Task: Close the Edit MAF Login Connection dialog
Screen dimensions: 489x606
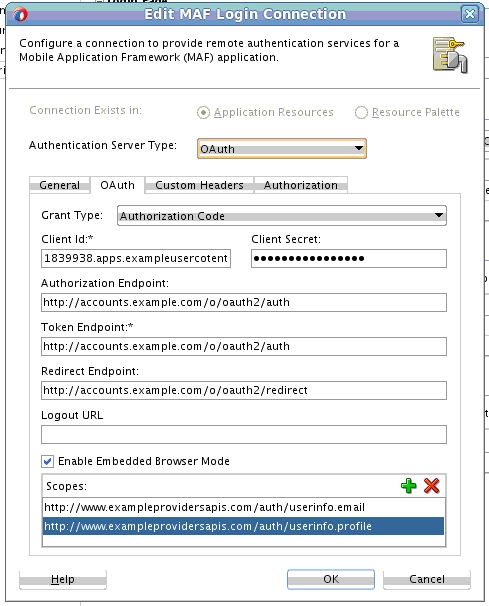Action: click(x=470, y=15)
